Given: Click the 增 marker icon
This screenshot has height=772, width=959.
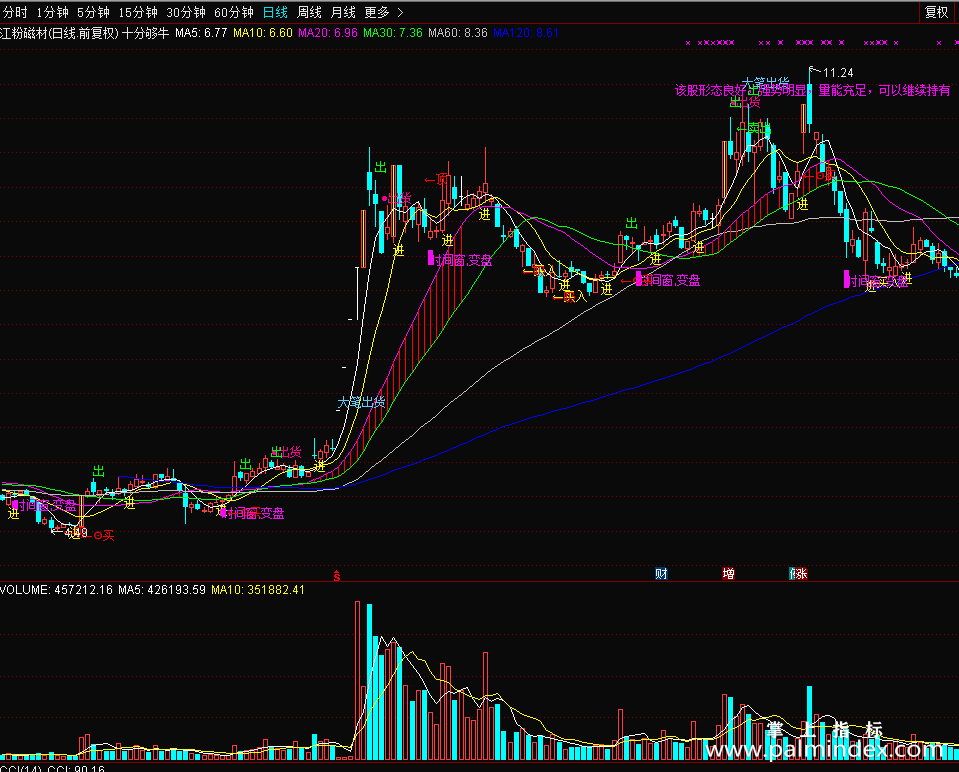Looking at the screenshot, I should coord(728,574).
